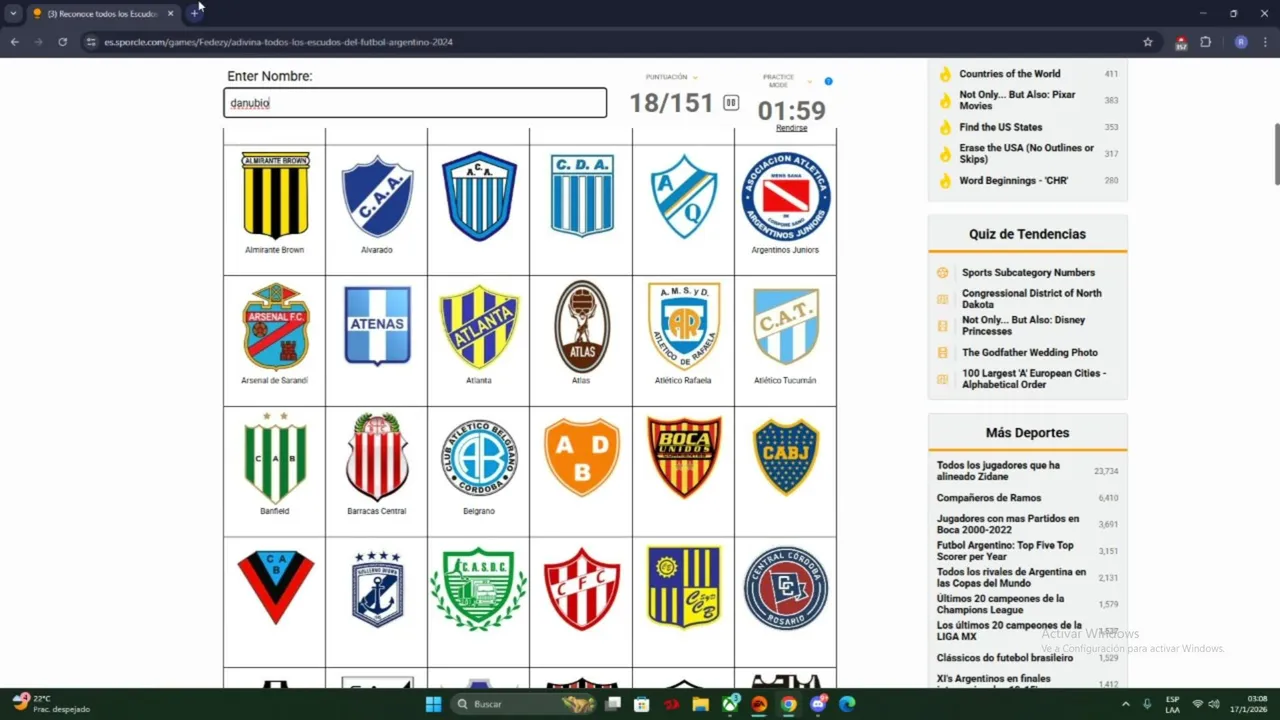The width and height of the screenshot is (1280, 720).
Task: Open the browser extensions menu
Action: click(x=1205, y=42)
